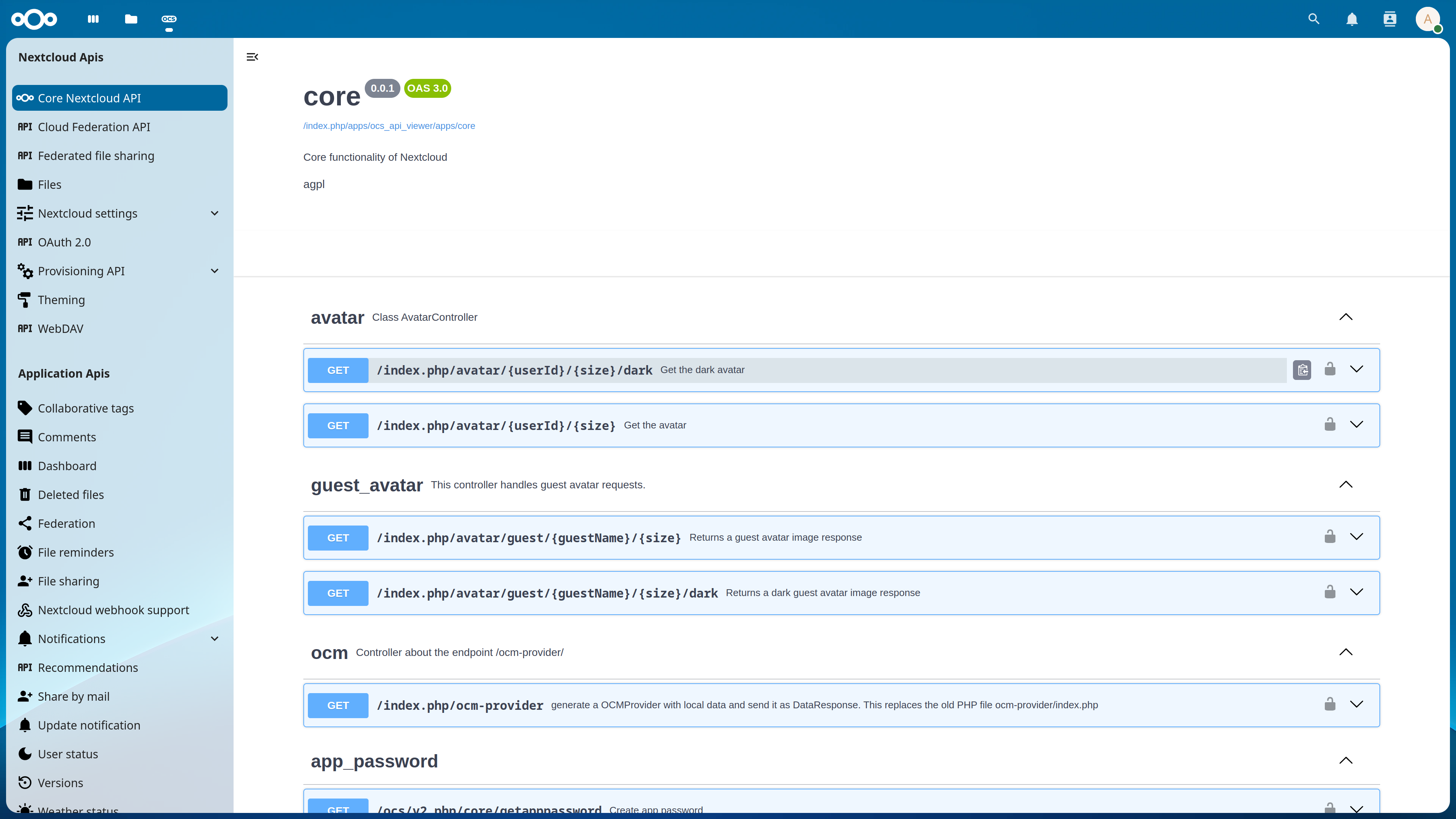This screenshot has height=819, width=1456.
Task: Click the lock icon on Get the dark avatar row
Action: click(x=1330, y=369)
